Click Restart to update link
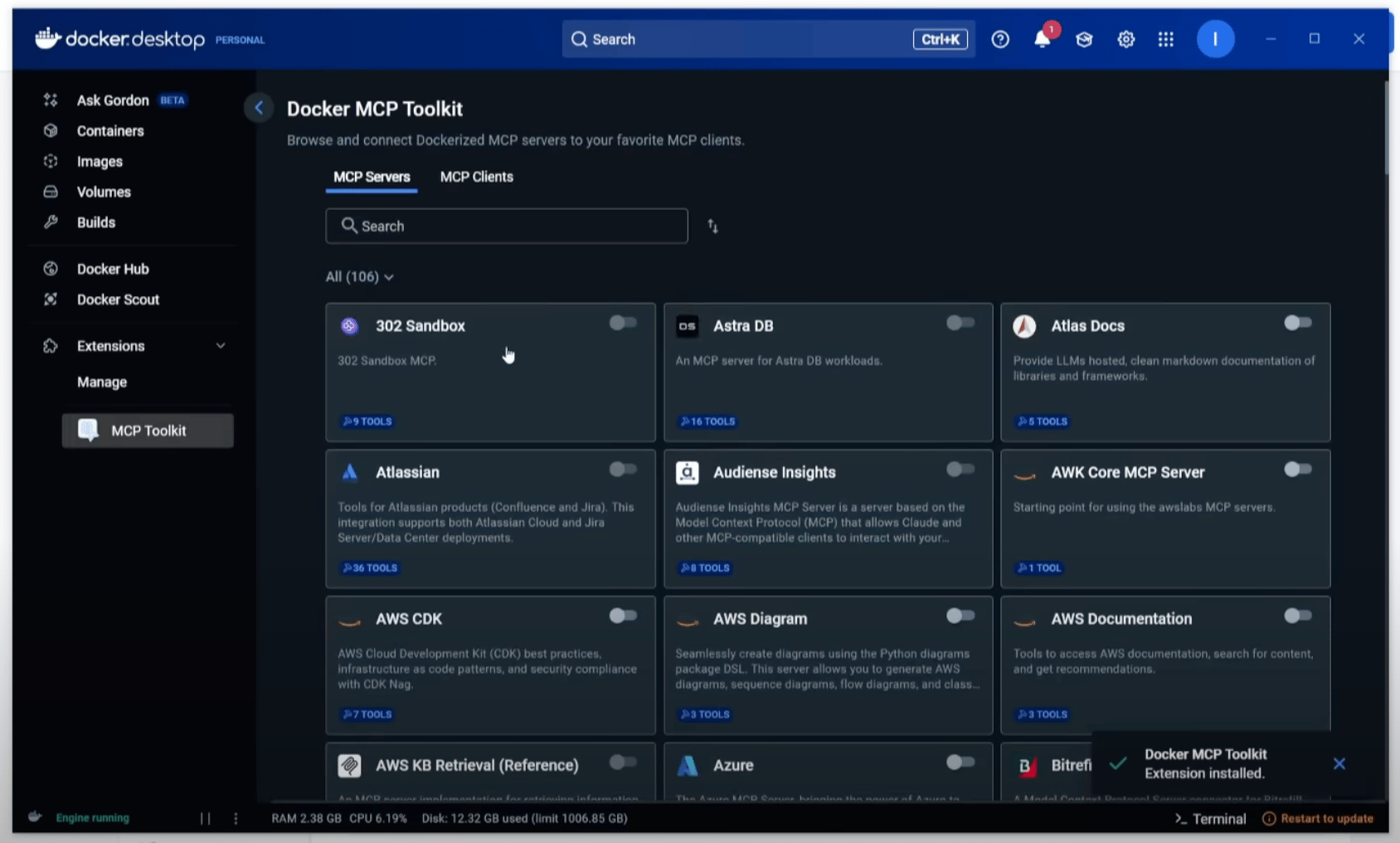1400x843 pixels. 1318,819
